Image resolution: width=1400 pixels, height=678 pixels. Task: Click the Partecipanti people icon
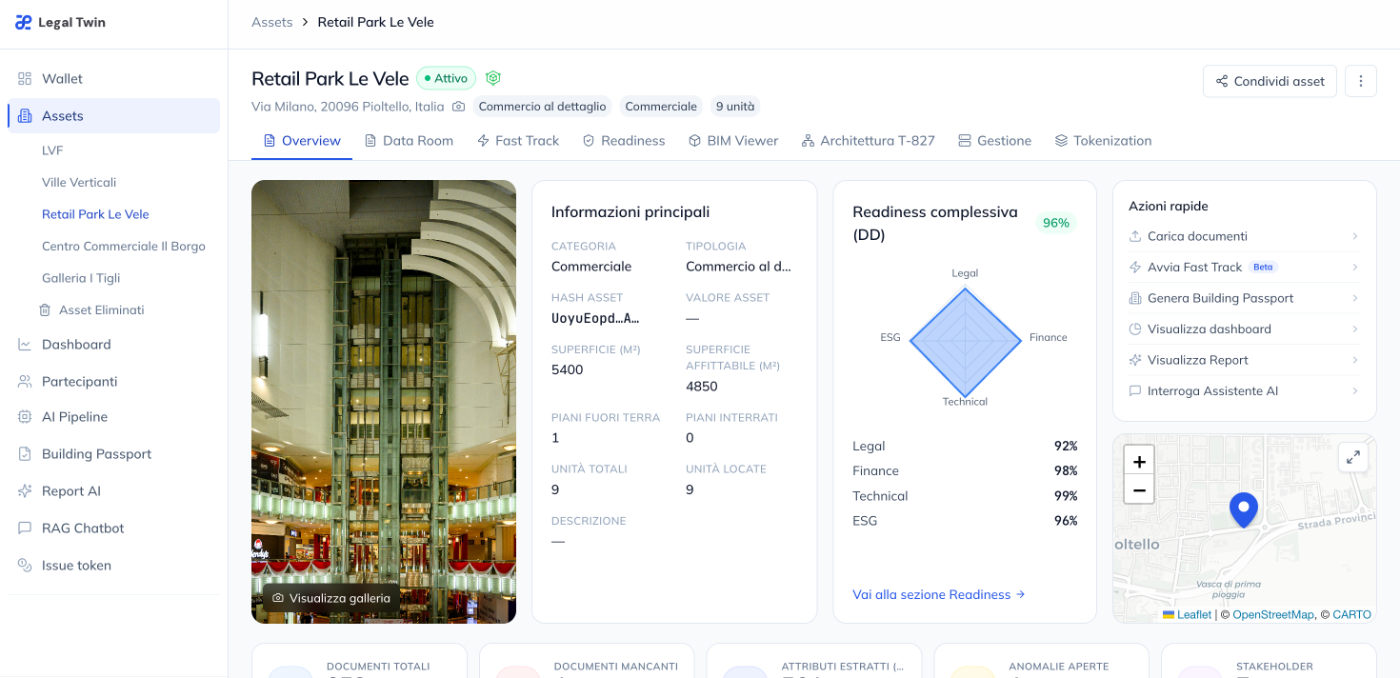click(x=25, y=381)
